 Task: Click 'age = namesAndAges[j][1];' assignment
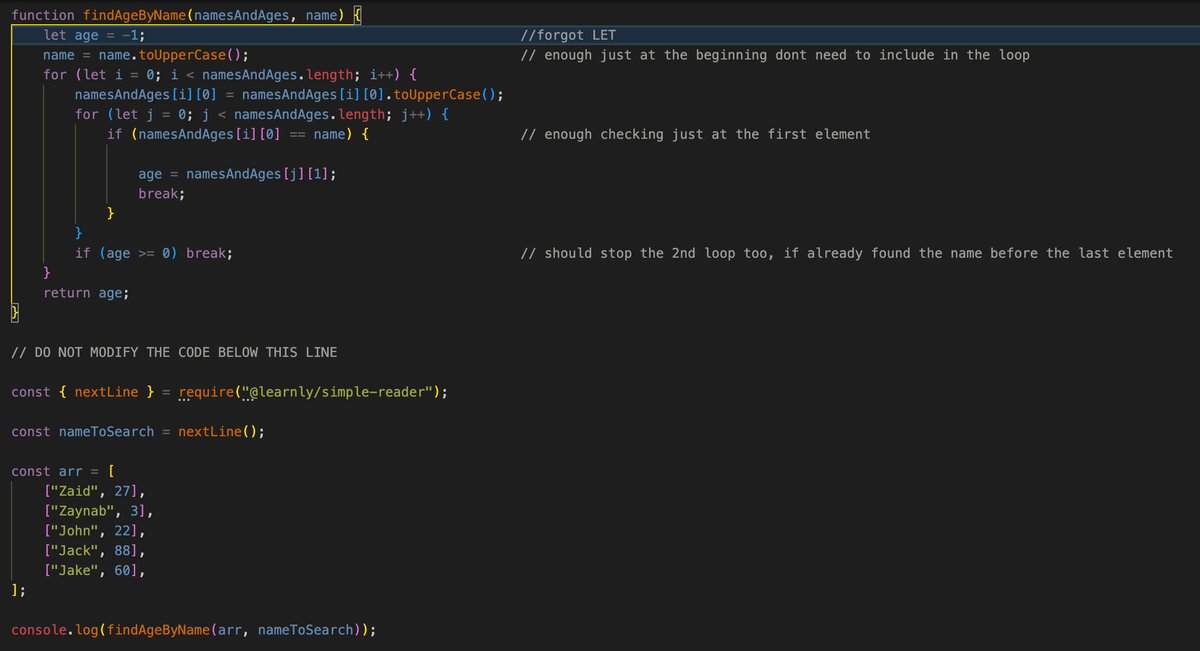(x=237, y=174)
